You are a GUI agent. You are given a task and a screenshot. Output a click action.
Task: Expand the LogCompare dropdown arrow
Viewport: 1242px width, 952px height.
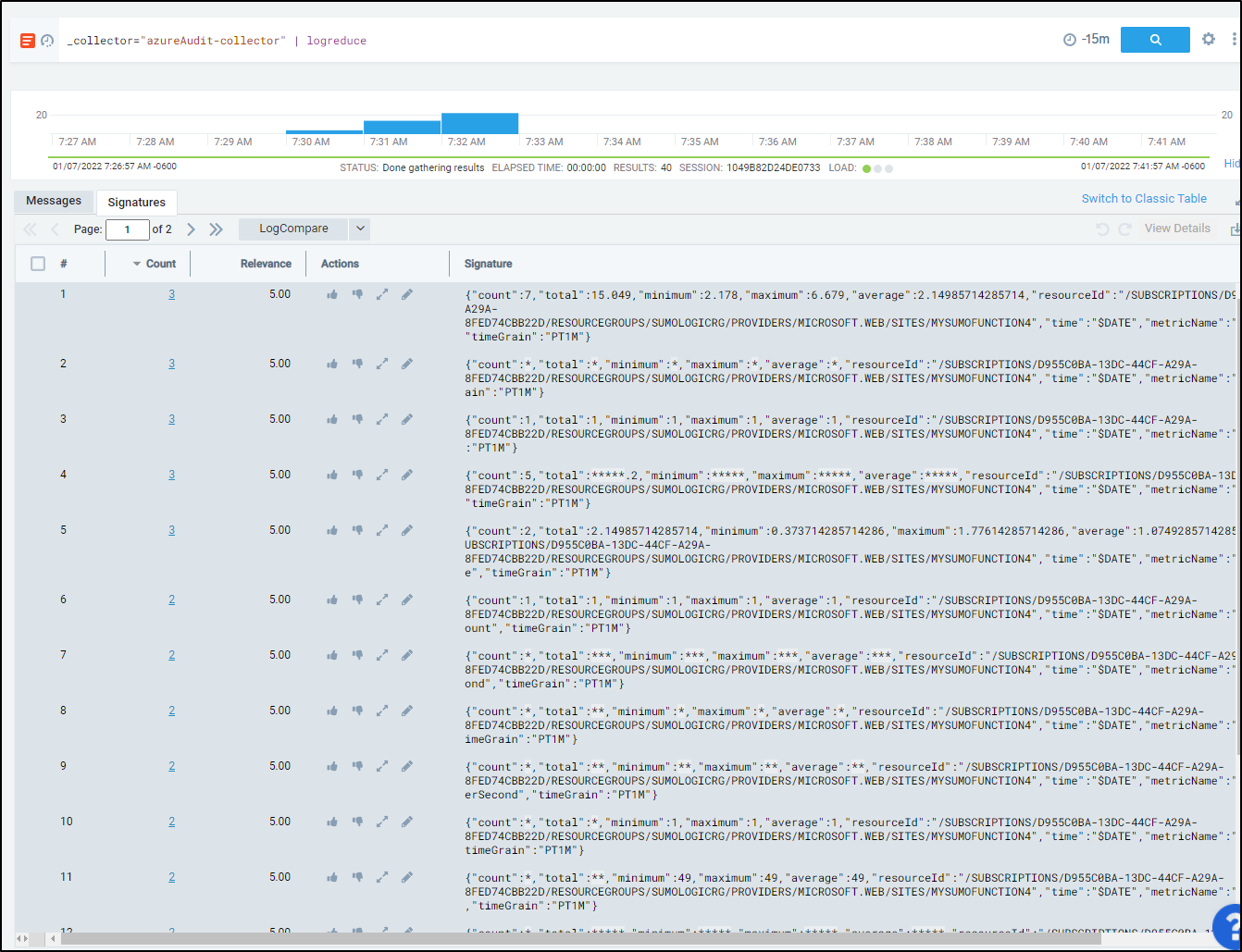[360, 229]
